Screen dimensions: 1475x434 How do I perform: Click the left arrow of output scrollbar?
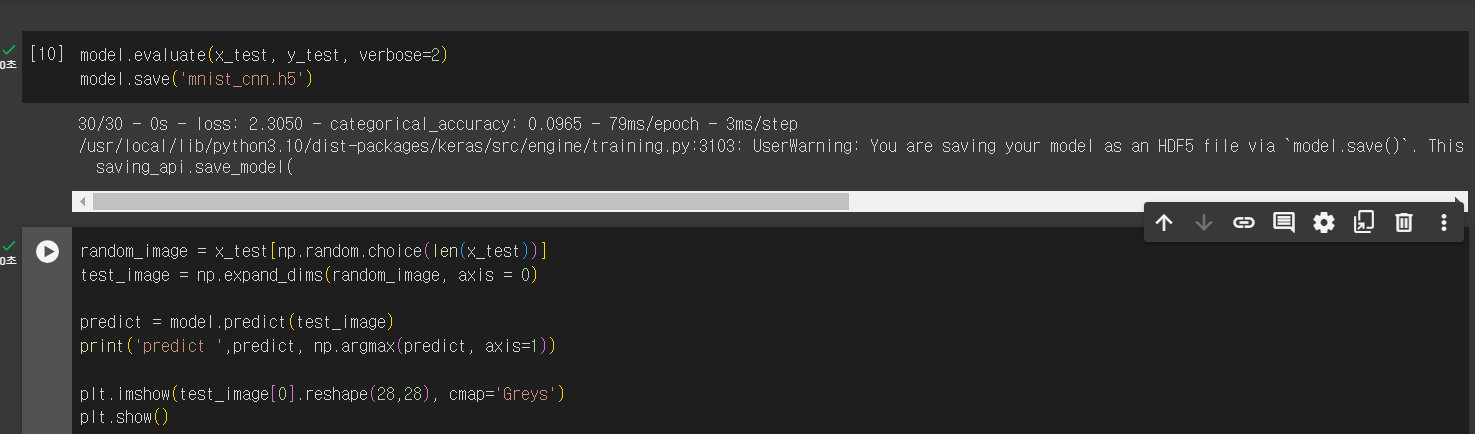pyautogui.click(x=83, y=202)
